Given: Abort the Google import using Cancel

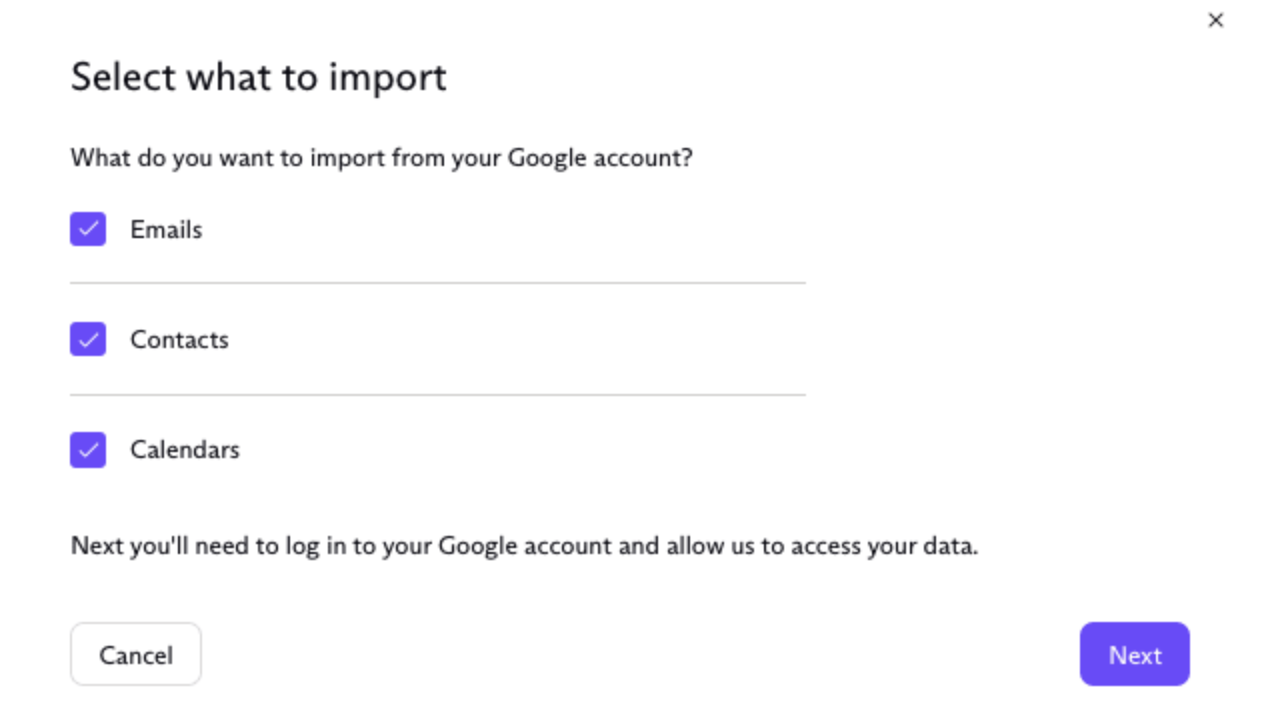Looking at the screenshot, I should [x=136, y=654].
